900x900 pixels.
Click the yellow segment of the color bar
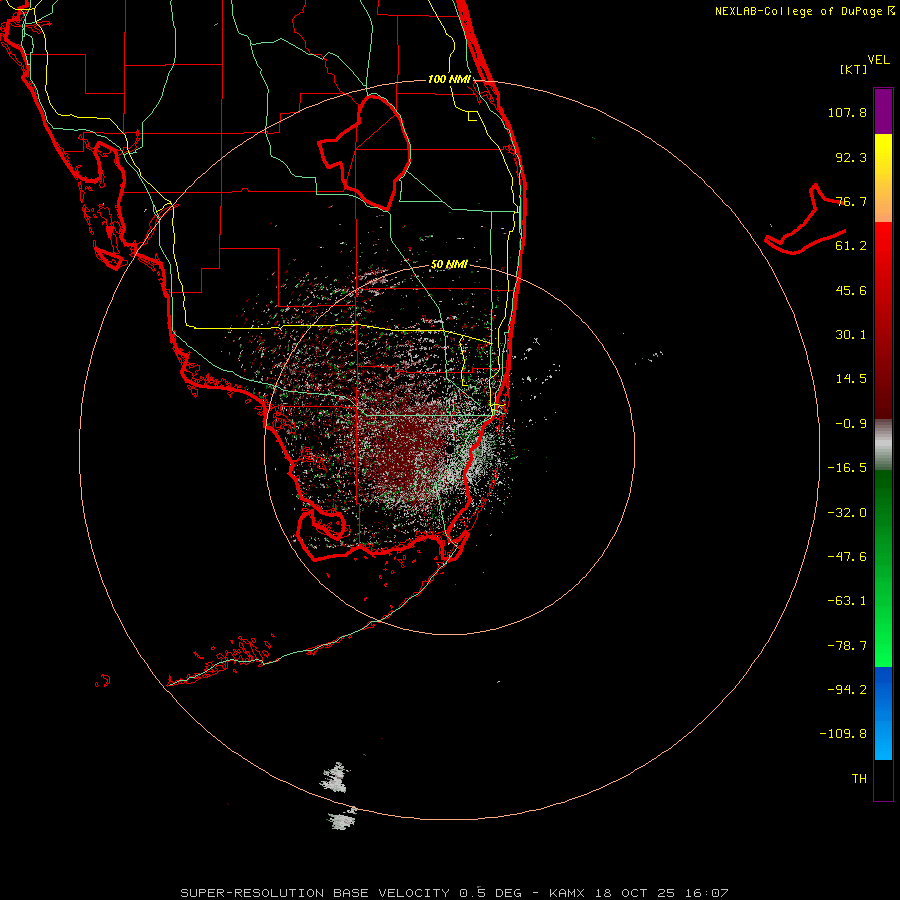pyautogui.click(x=883, y=152)
